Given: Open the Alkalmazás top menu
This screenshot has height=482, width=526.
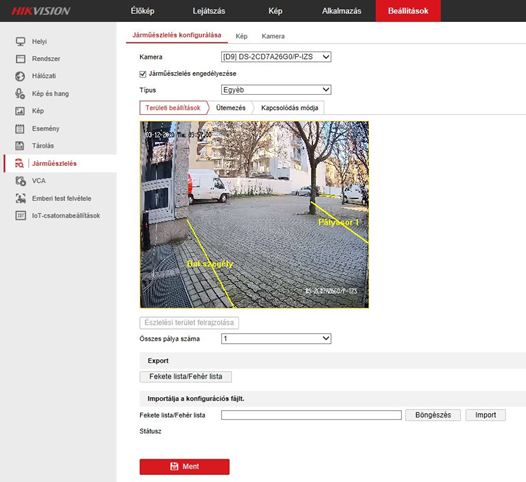Looking at the screenshot, I should [341, 11].
